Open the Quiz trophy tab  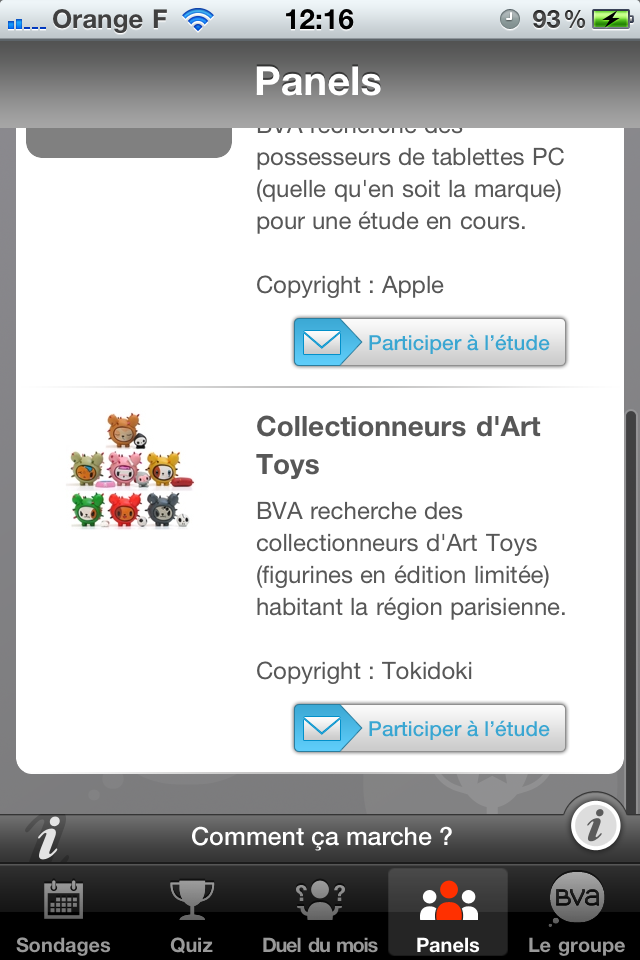point(191,912)
